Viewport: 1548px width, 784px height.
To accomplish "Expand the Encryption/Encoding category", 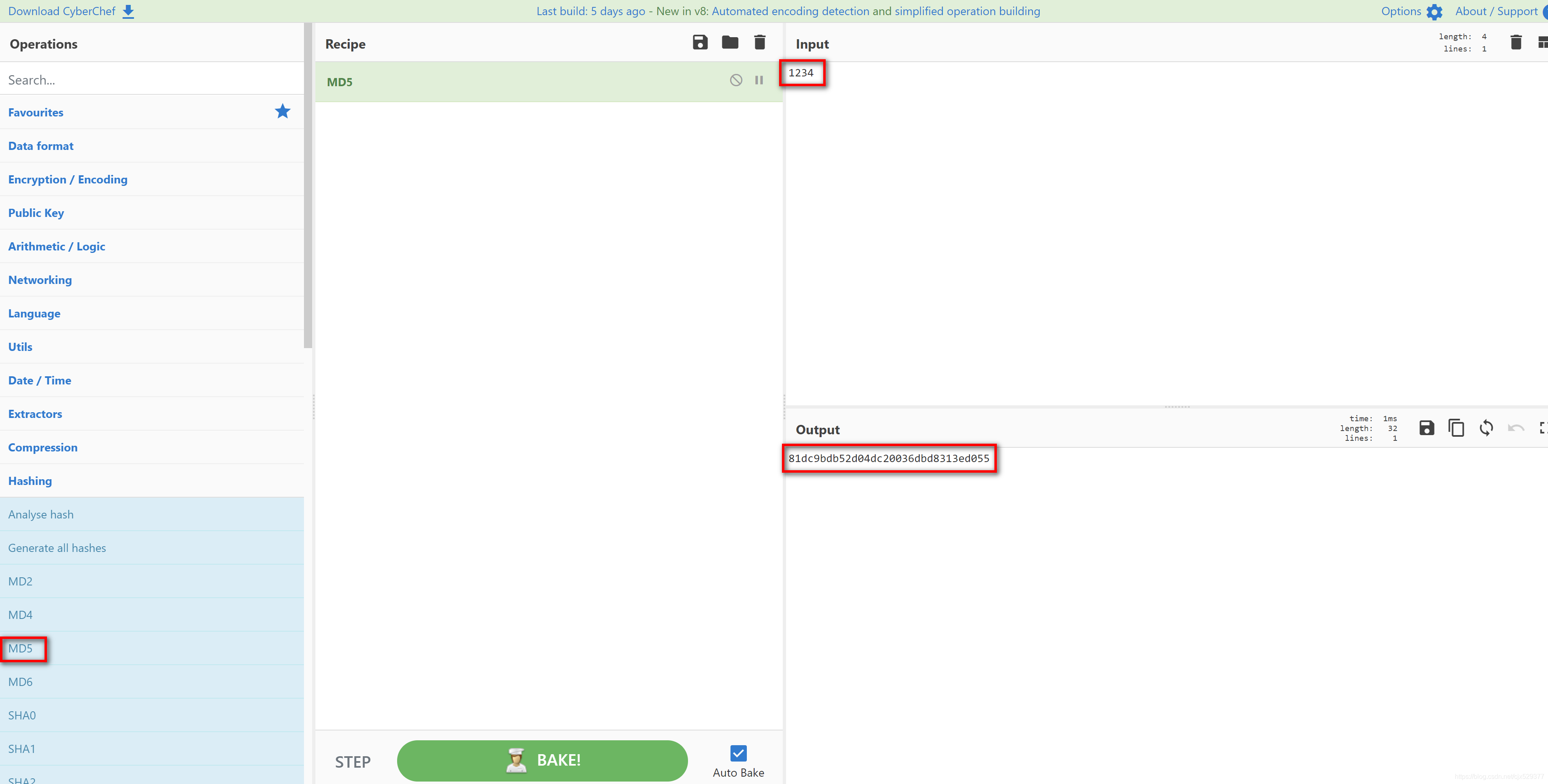I will pos(68,179).
